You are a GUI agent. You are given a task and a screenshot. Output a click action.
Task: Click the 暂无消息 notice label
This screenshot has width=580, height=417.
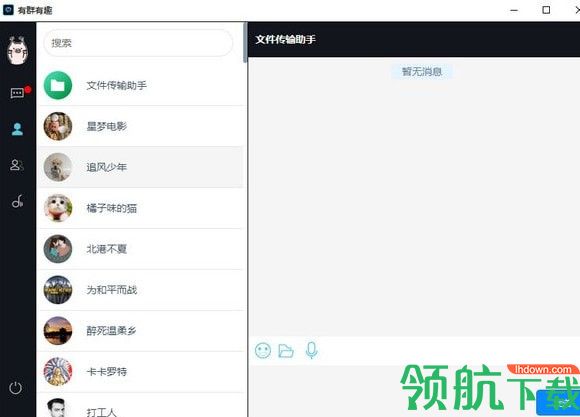[x=422, y=71]
